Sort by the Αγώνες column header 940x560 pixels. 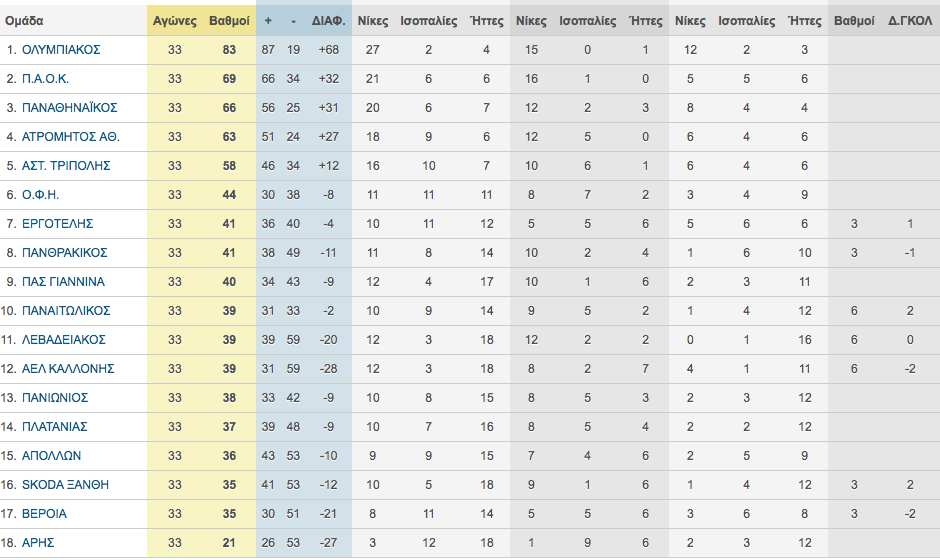[174, 20]
